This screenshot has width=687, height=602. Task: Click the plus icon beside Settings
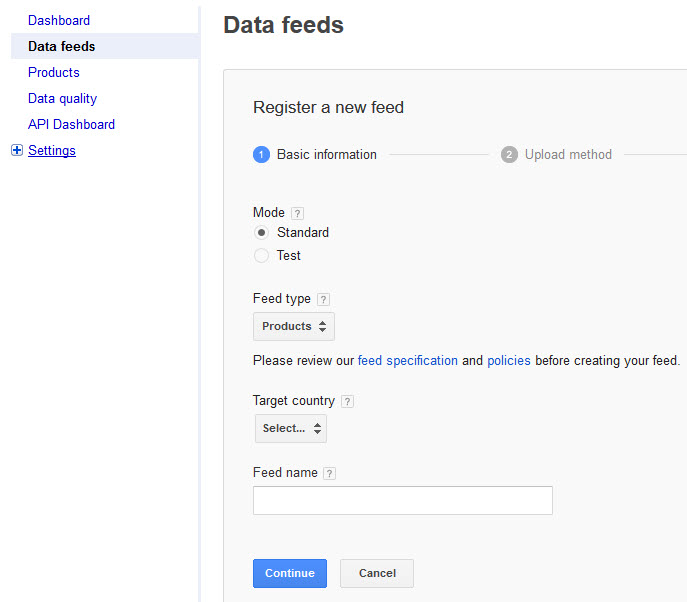point(17,150)
